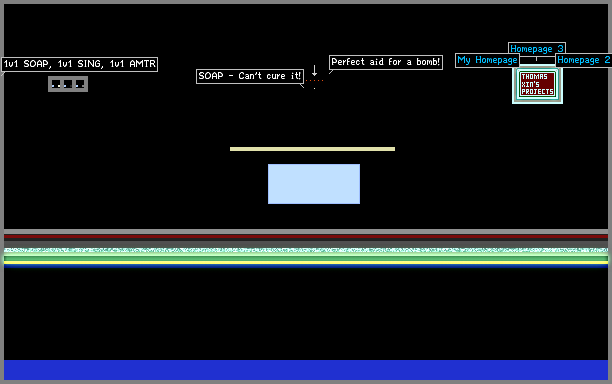Open the My Homepage link sign
612x384 pixels.
tap(487, 60)
